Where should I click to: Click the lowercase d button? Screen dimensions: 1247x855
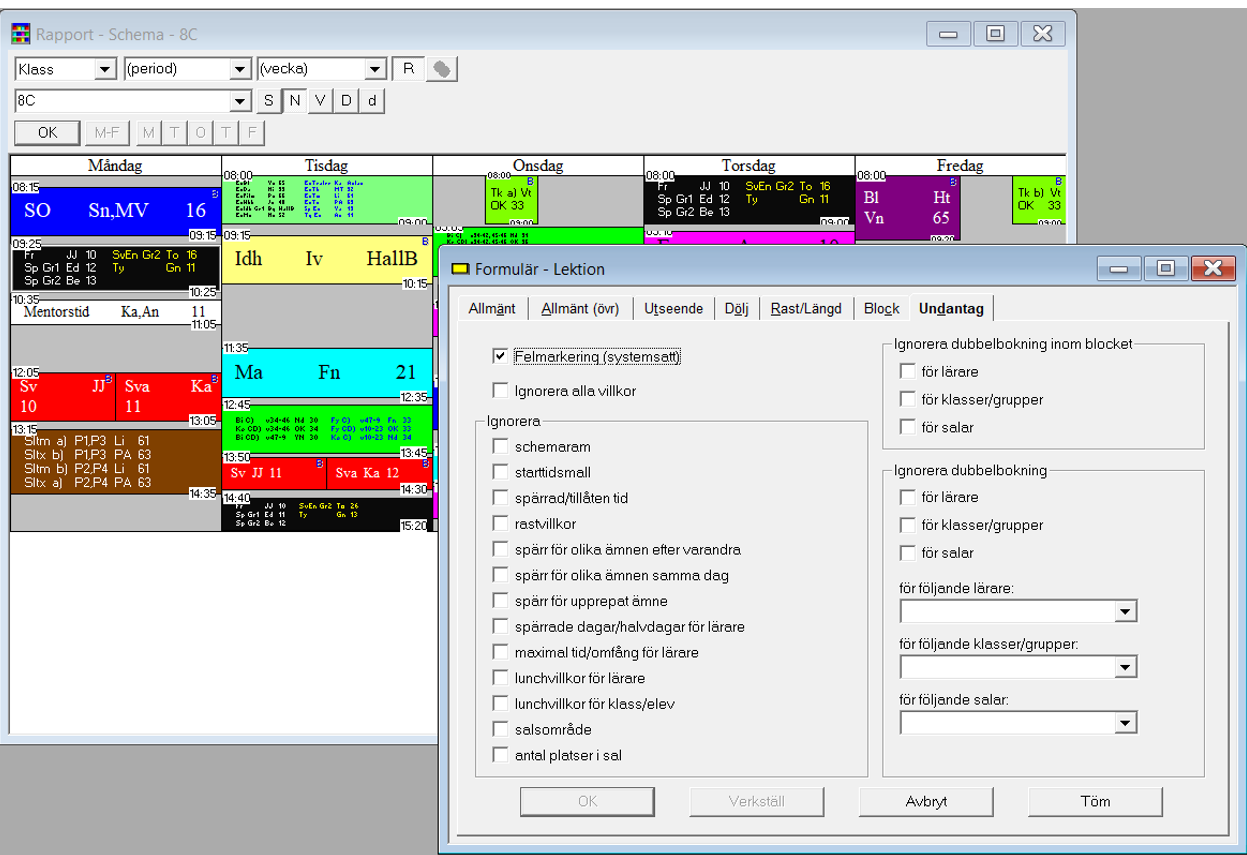372,101
